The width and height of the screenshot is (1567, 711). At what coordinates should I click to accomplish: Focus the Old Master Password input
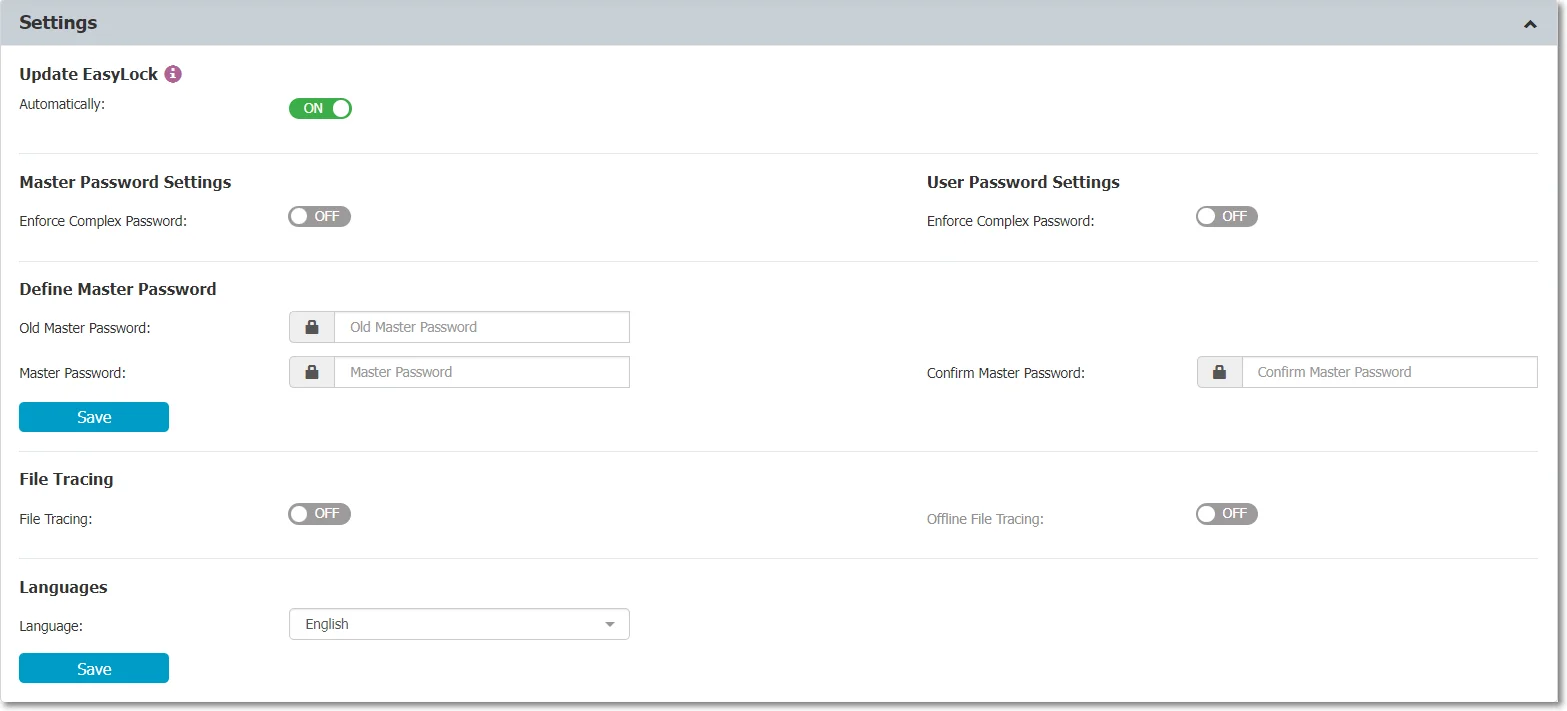pyautogui.click(x=482, y=327)
